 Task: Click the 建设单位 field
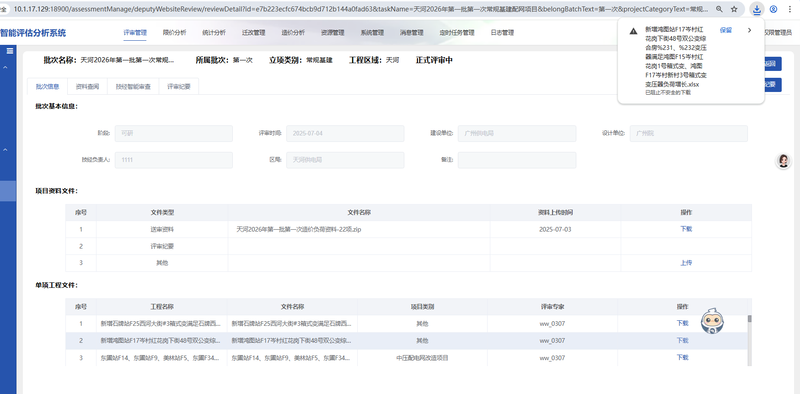[x=517, y=134]
